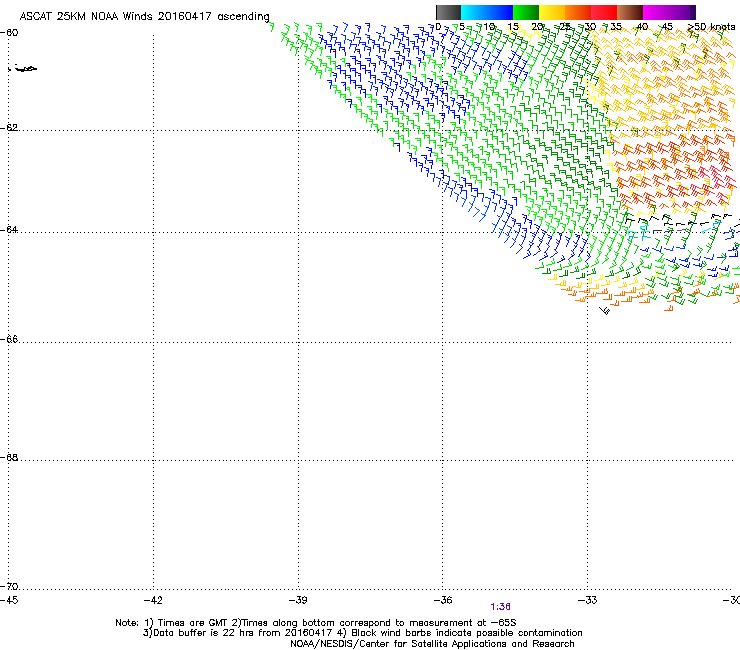Click the isolated black wind barb below the swath
Screen dimensions: 740x650
coord(605,311)
